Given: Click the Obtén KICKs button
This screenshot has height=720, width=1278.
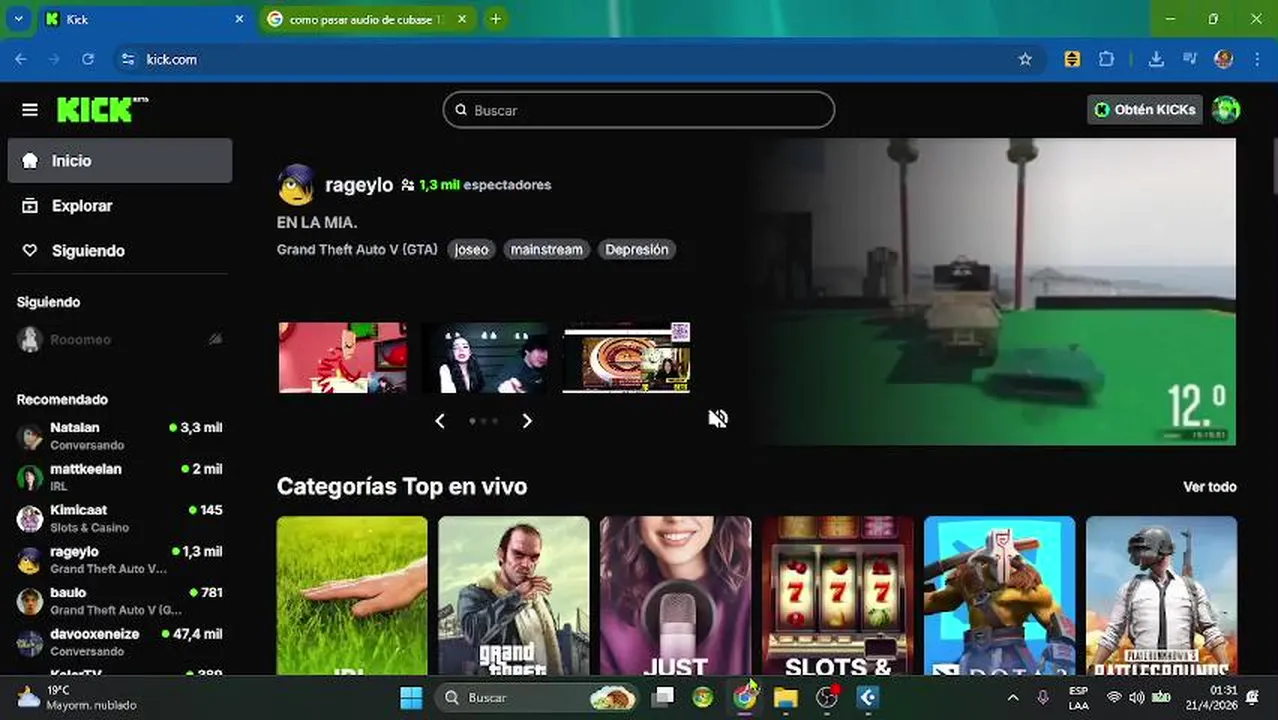Looking at the screenshot, I should coord(1145,110).
